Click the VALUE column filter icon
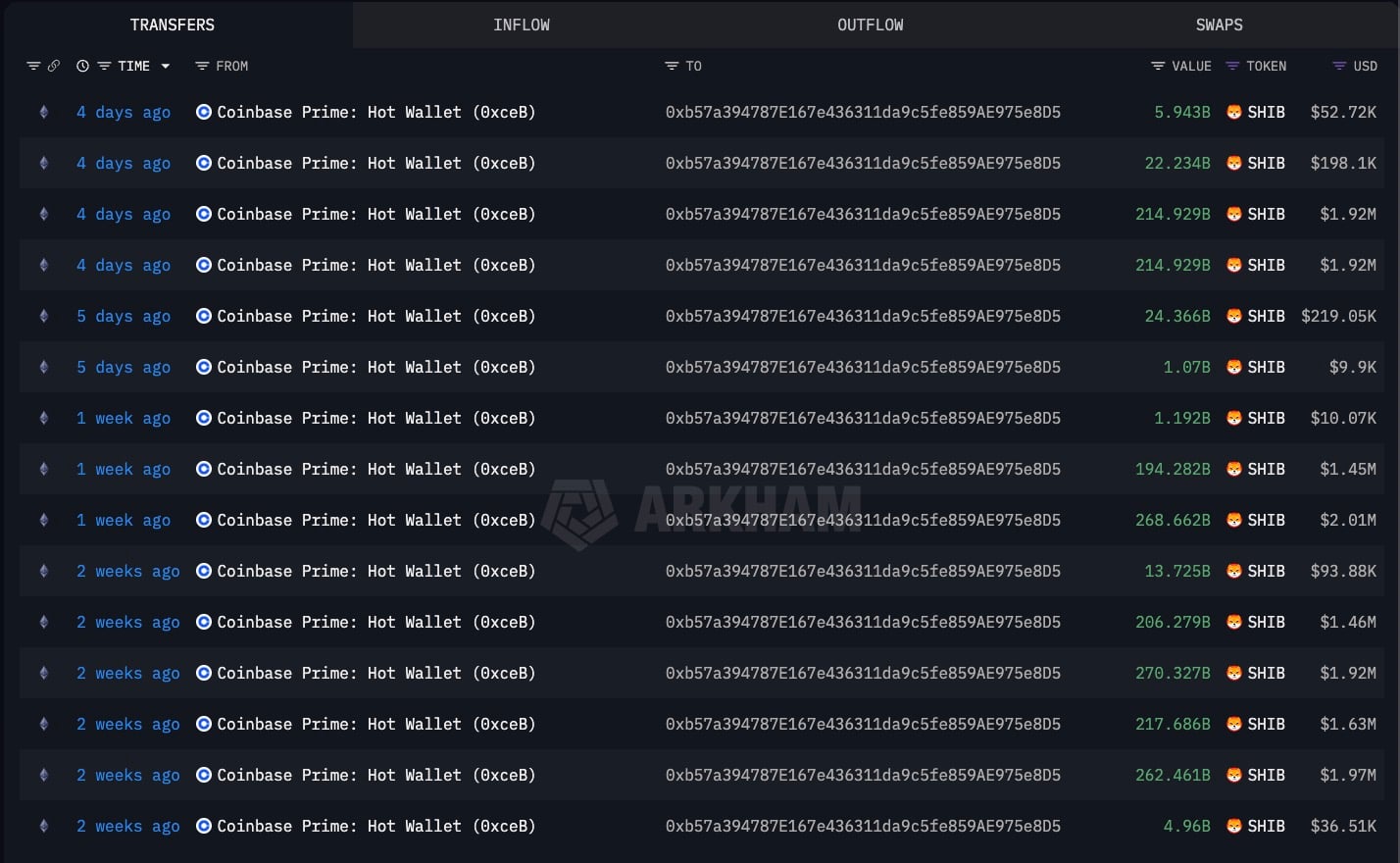 click(1158, 66)
